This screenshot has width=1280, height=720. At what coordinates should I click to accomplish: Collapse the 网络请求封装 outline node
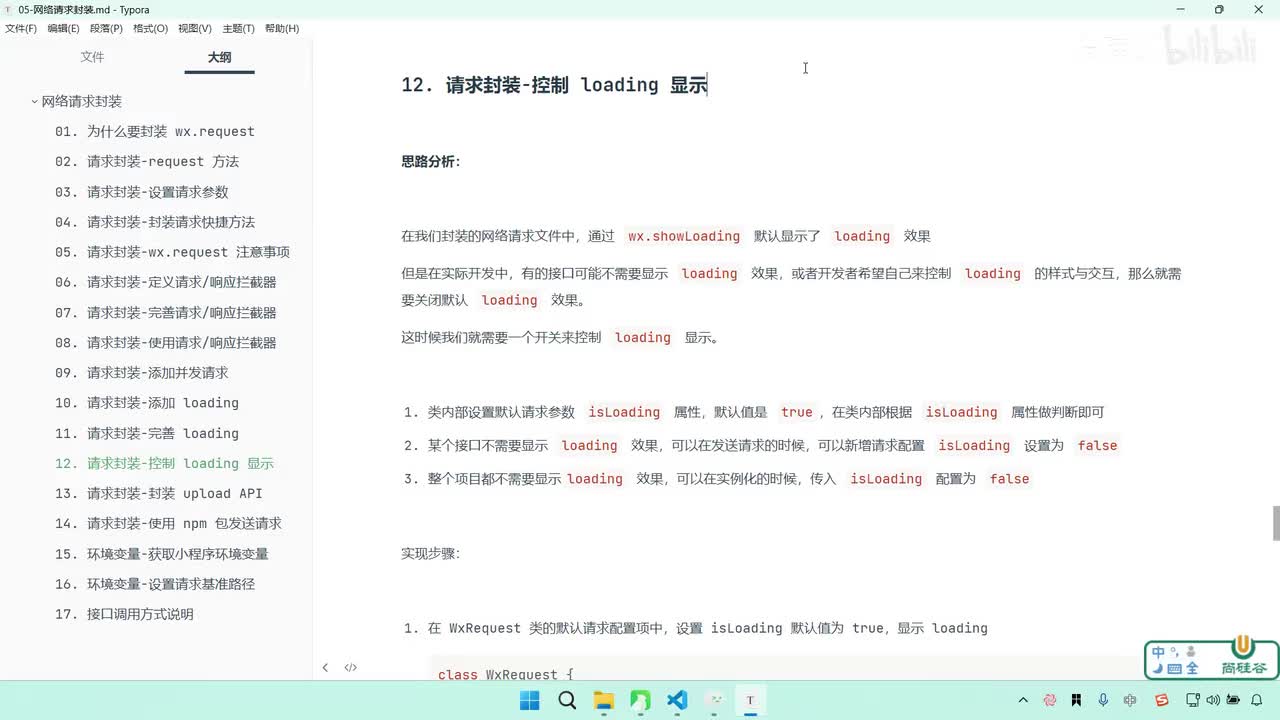point(34,102)
